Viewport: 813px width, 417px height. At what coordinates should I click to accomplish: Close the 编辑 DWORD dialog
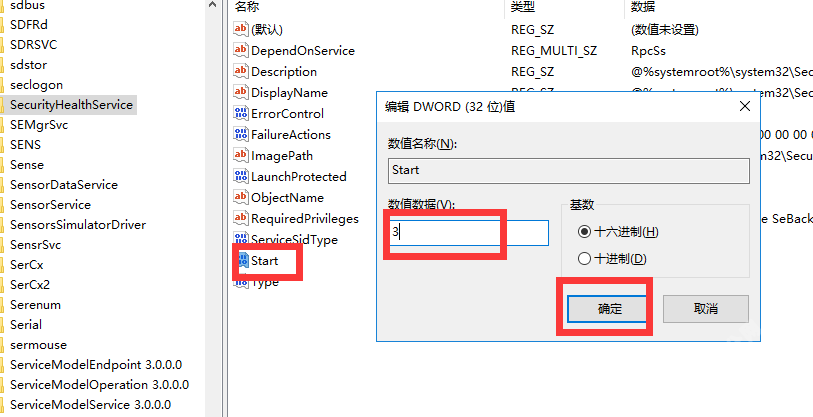tap(744, 106)
